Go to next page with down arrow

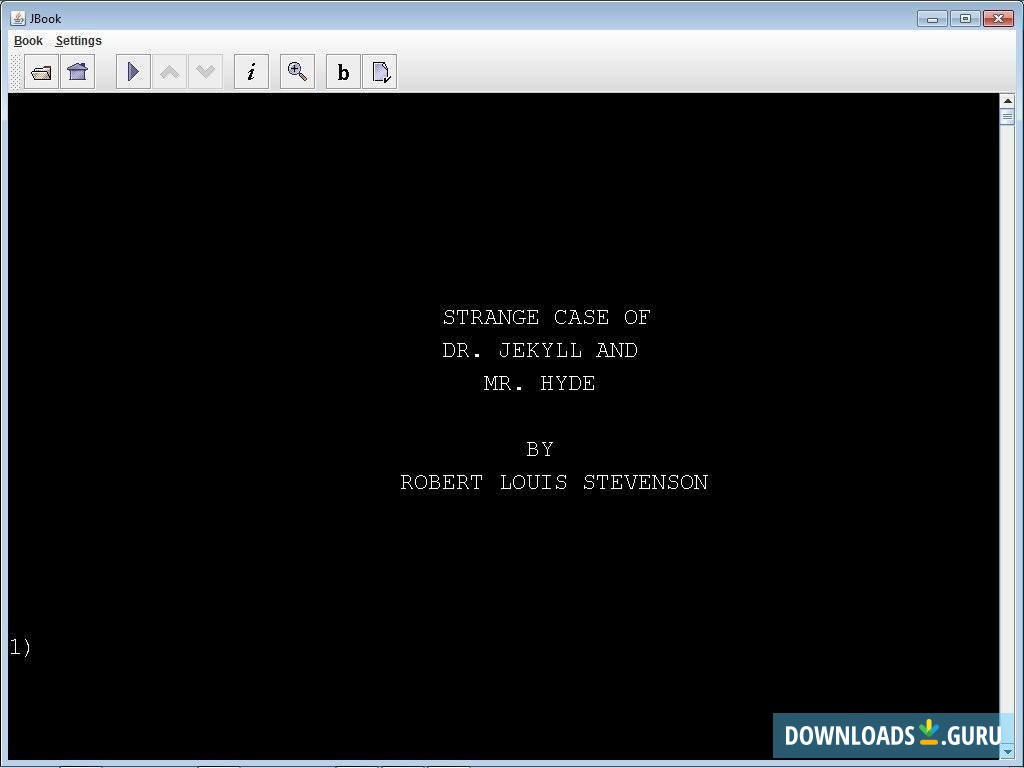(x=206, y=72)
